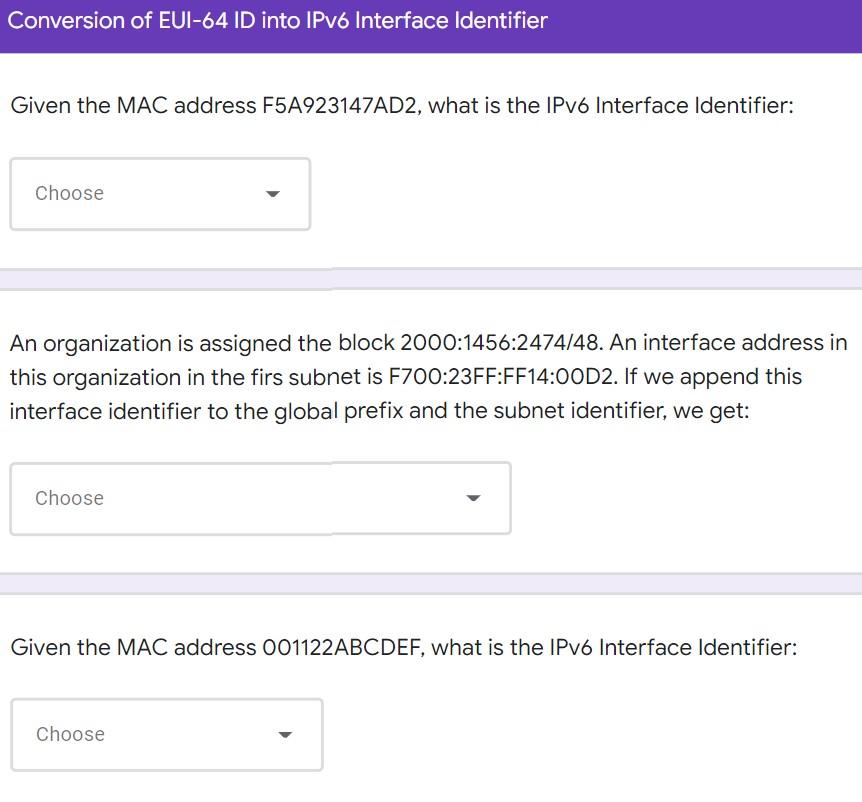862x802 pixels.
Task: Click the "Choose" placeholder in the bottom dropdown
Action: (69, 734)
